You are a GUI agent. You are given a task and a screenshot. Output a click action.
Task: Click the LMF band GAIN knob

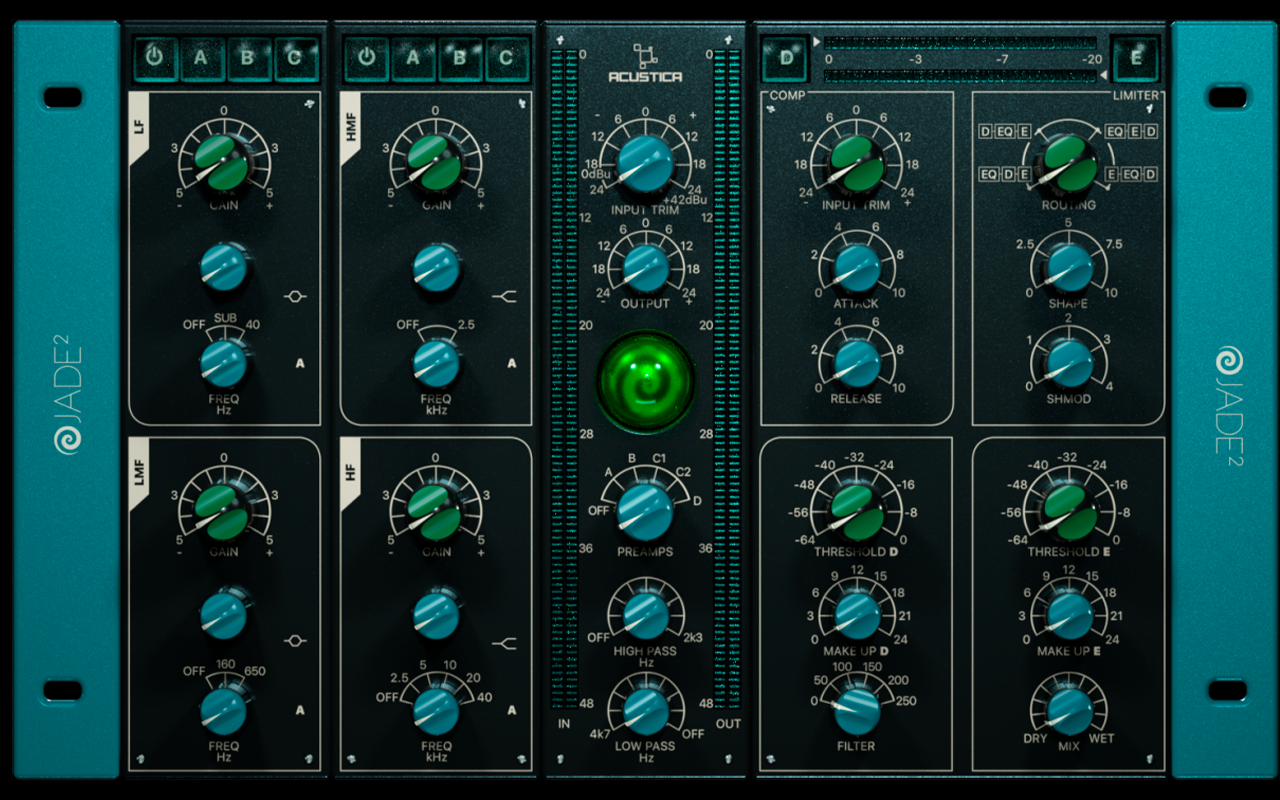[224, 510]
